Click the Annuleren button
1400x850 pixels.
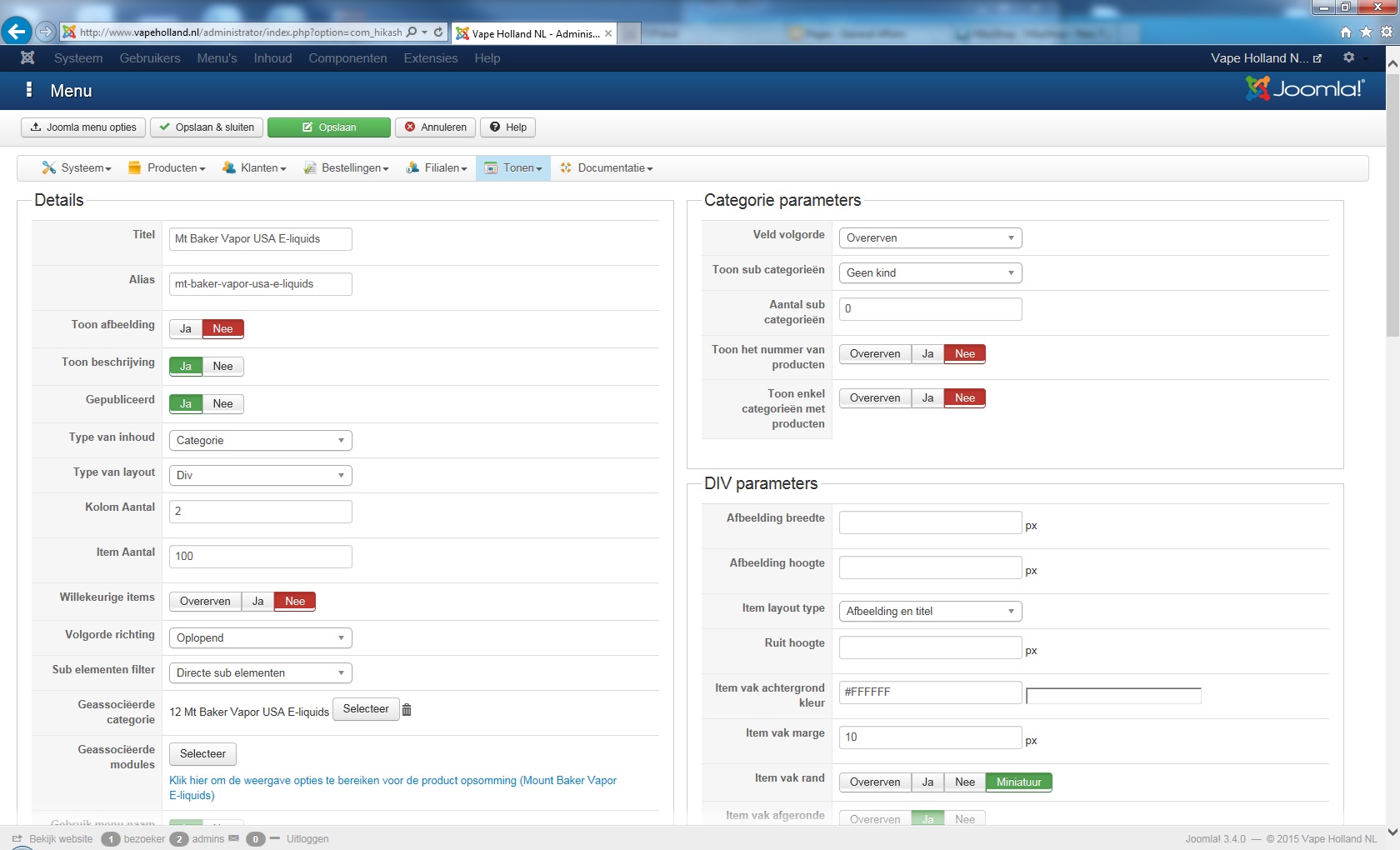point(436,127)
